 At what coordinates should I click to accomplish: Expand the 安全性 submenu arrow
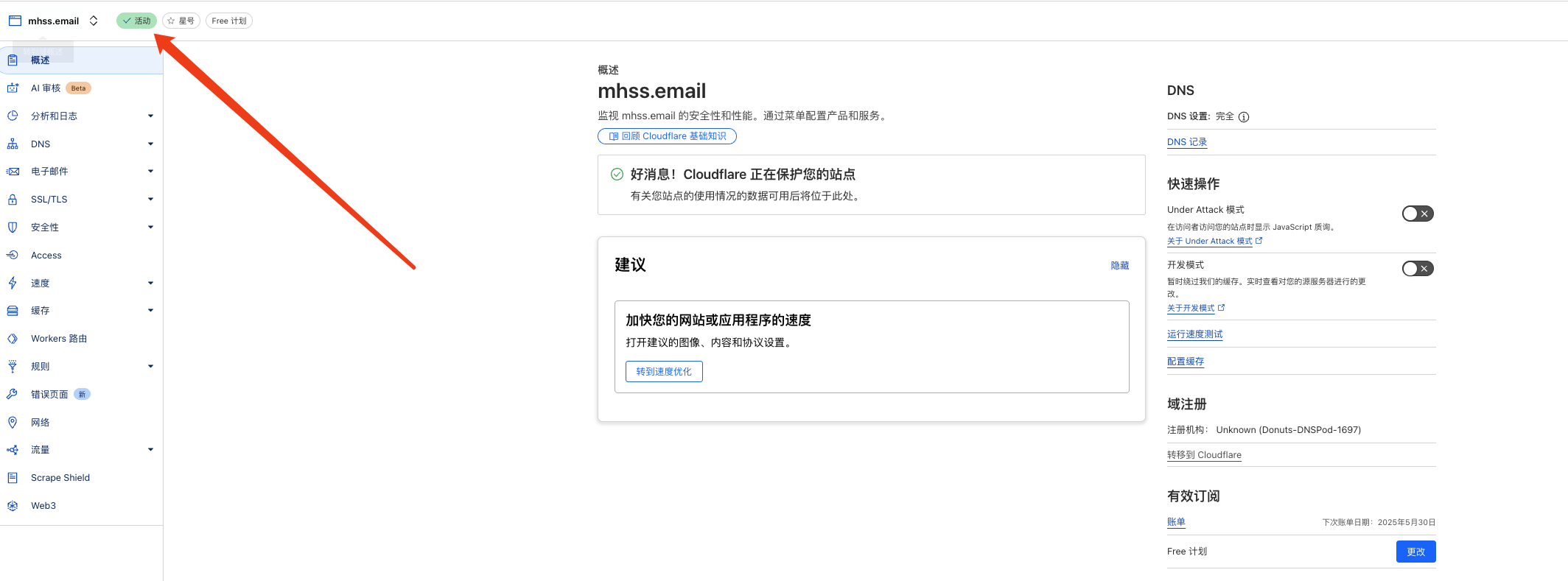click(x=150, y=227)
